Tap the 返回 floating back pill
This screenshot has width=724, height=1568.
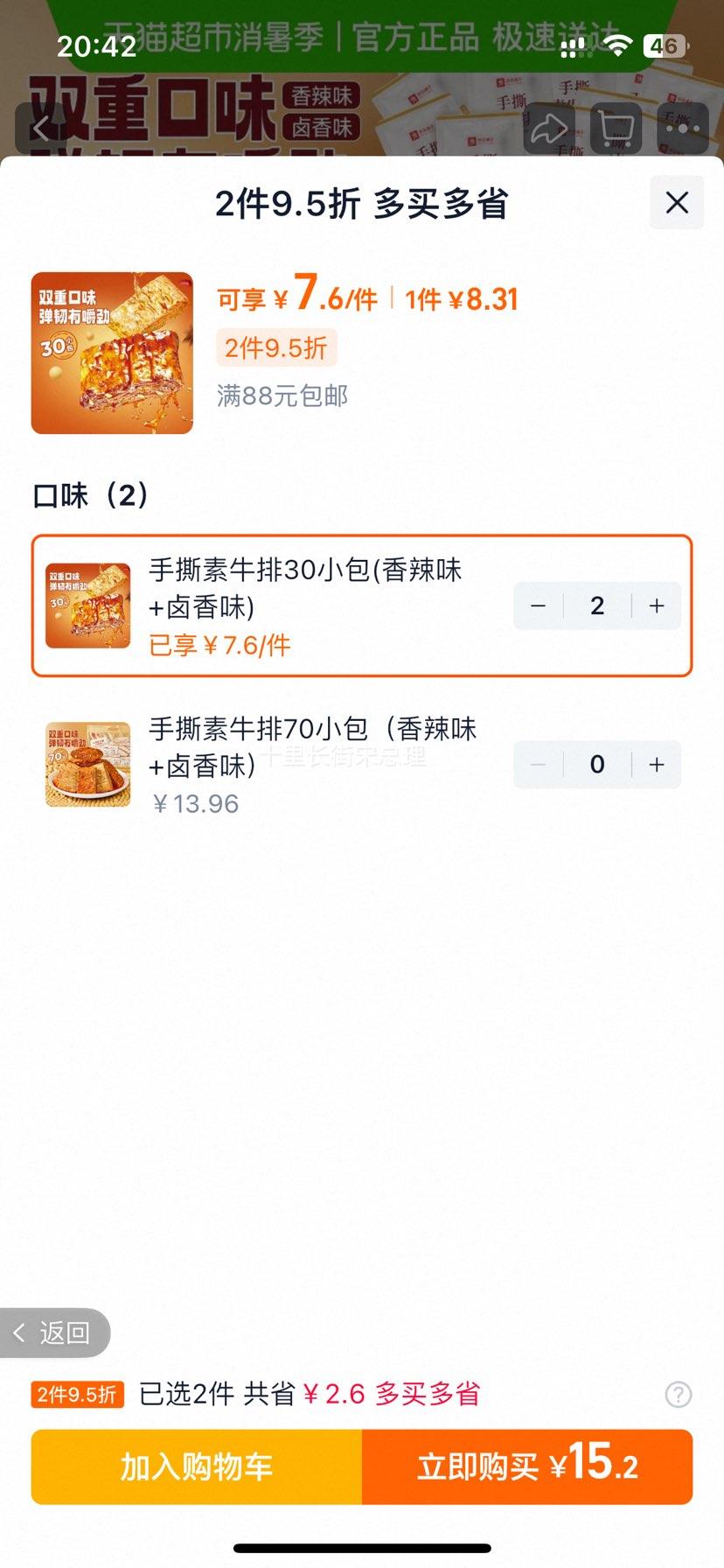click(54, 1333)
